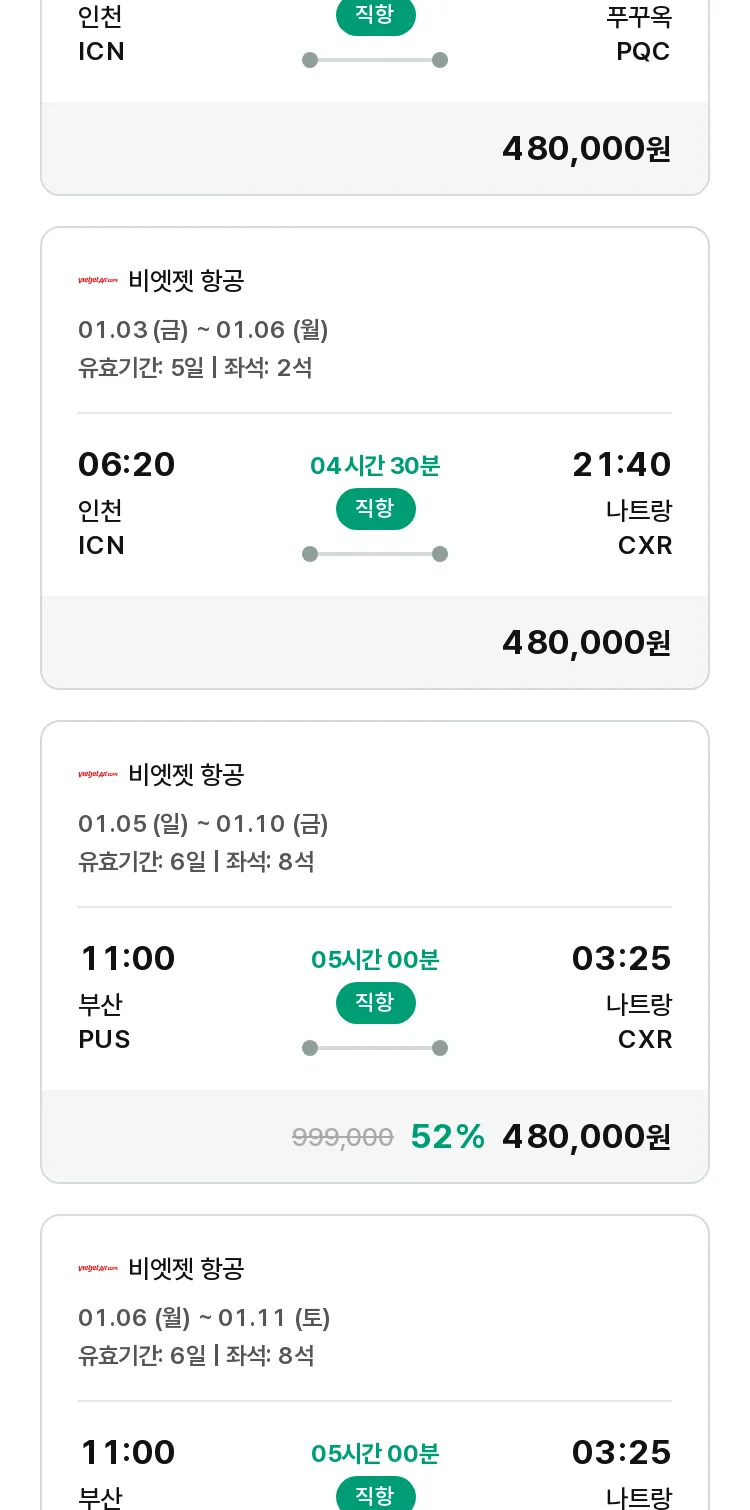Click VietJet logo on 01.06 flight card

98,1269
